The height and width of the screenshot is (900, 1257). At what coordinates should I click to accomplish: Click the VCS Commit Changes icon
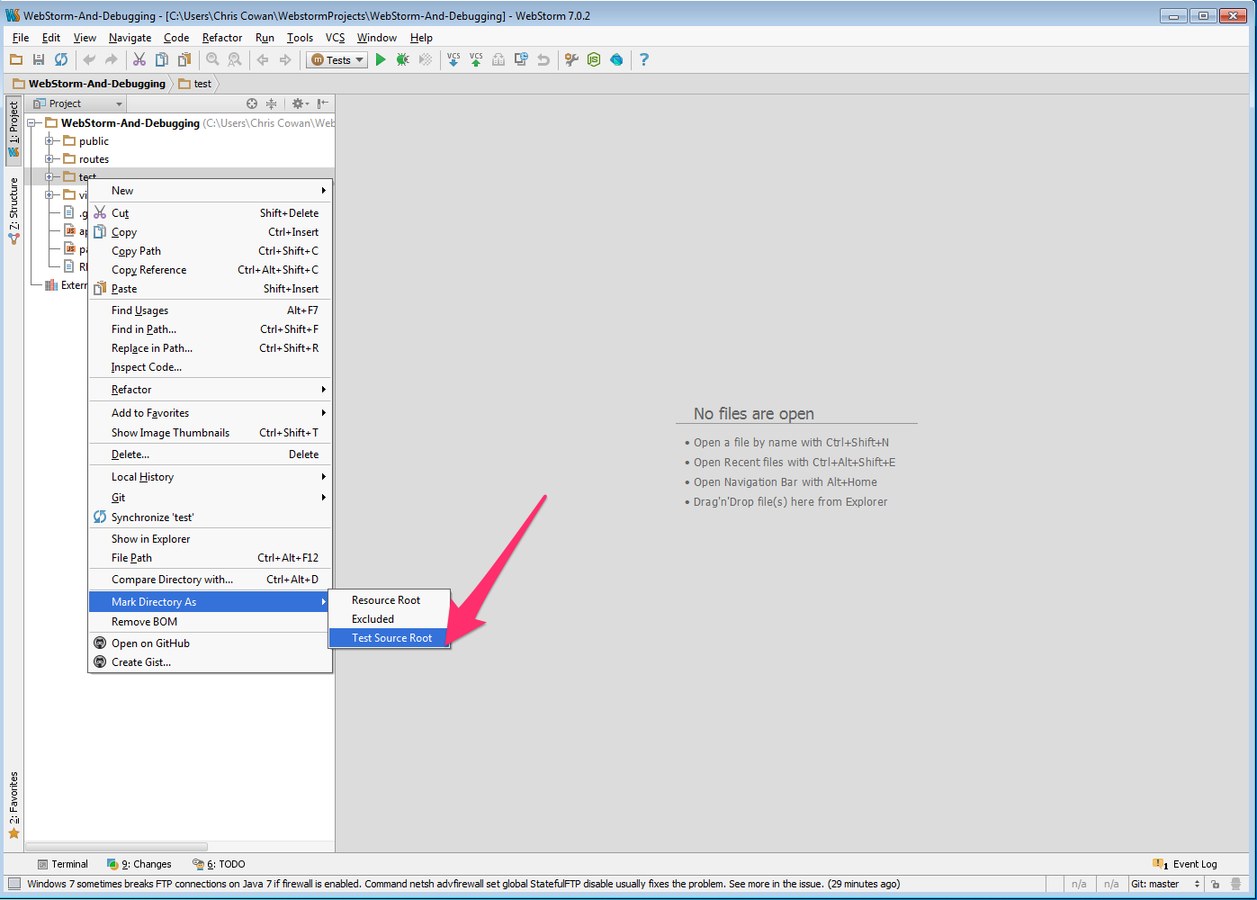(476, 60)
